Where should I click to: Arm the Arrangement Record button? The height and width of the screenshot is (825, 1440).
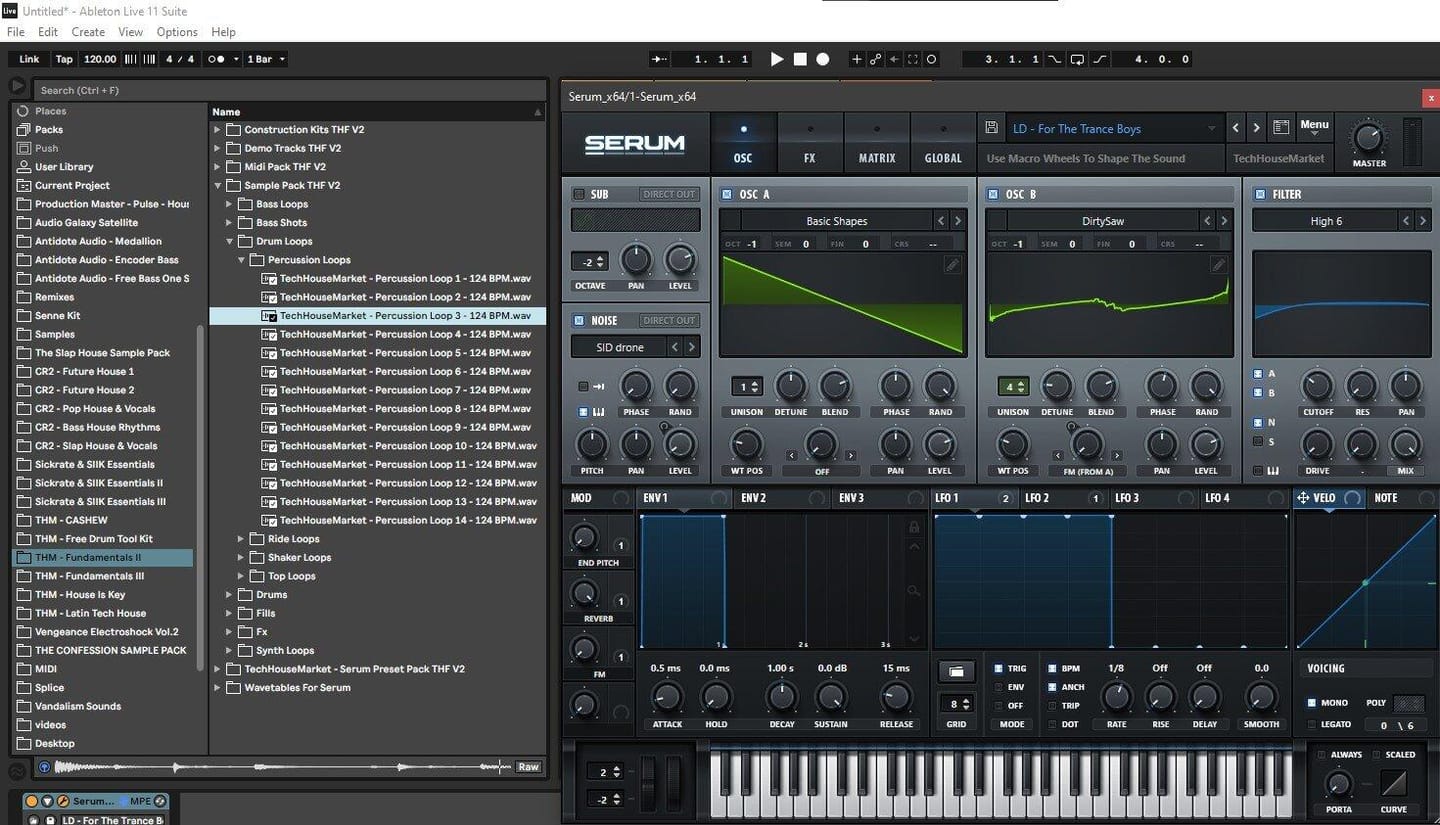(822, 59)
